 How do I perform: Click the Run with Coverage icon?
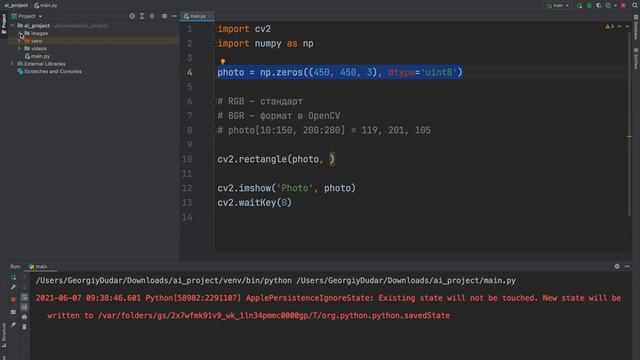coord(599,5)
